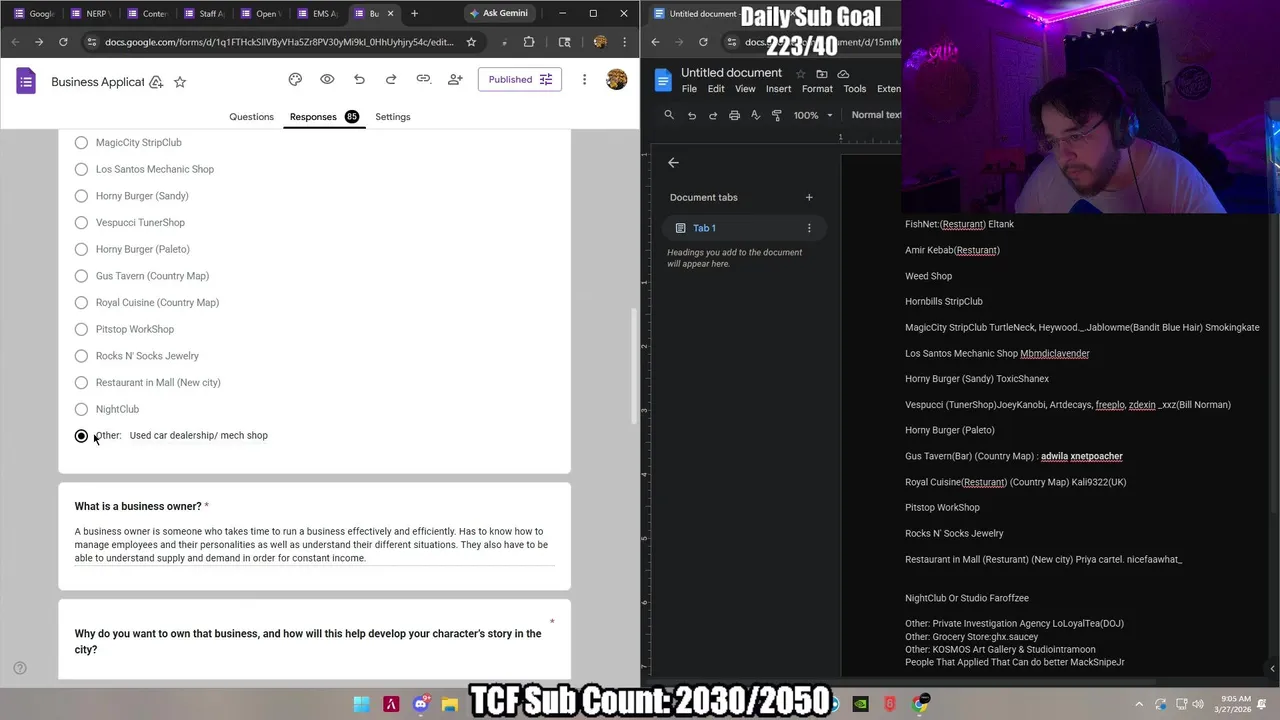Open the Published settings dropdown button

519,79
